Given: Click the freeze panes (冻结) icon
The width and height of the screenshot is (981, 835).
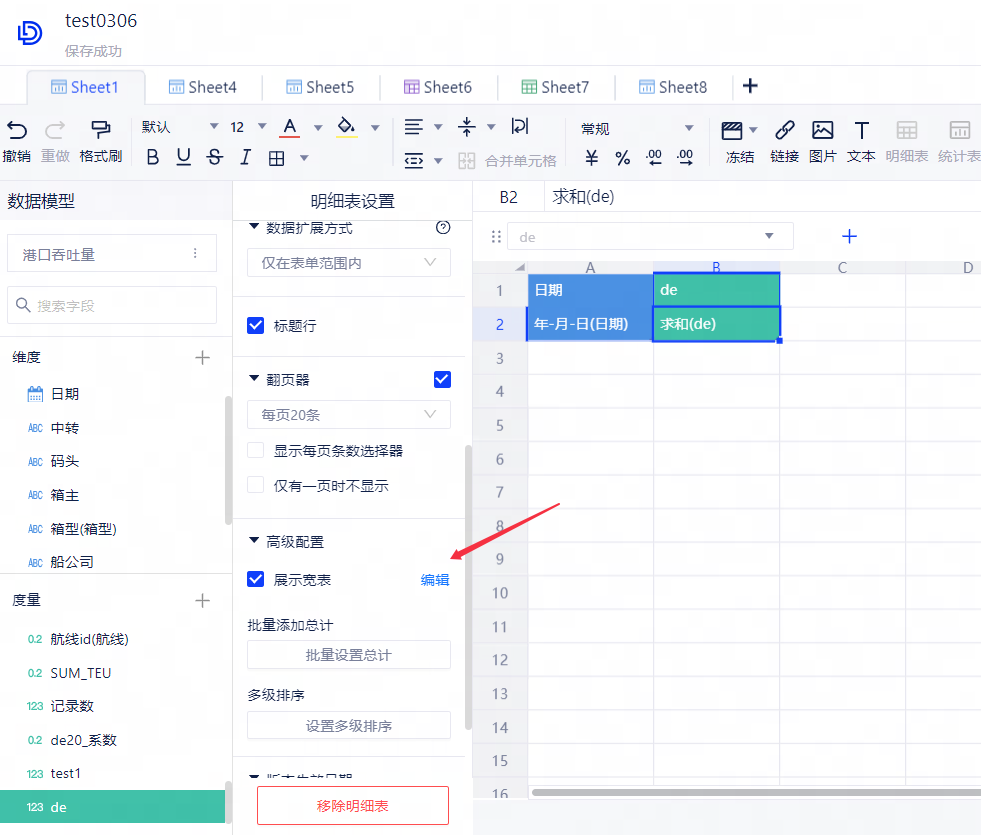Looking at the screenshot, I should [x=732, y=130].
